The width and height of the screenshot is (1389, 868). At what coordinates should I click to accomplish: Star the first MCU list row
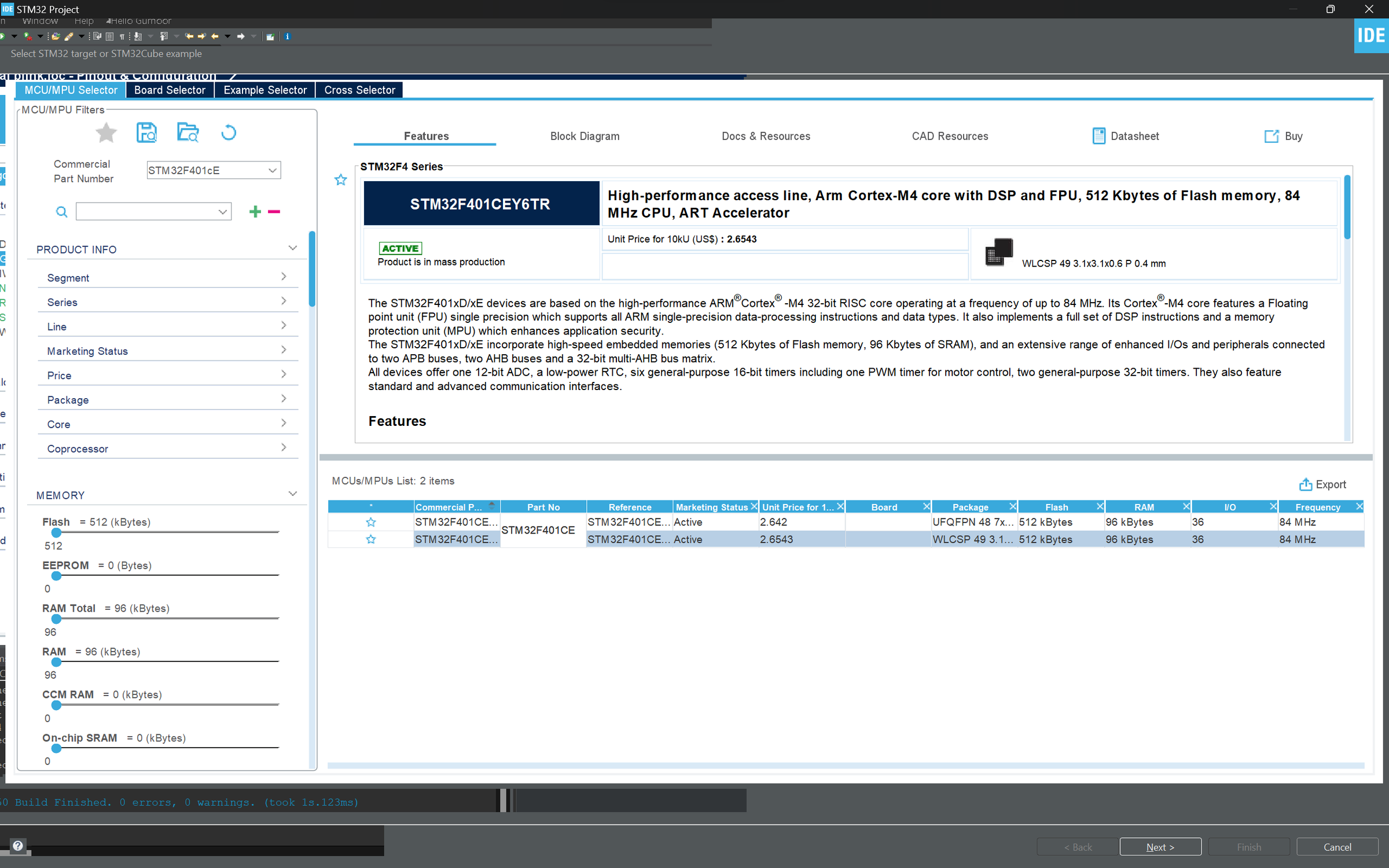tap(371, 522)
